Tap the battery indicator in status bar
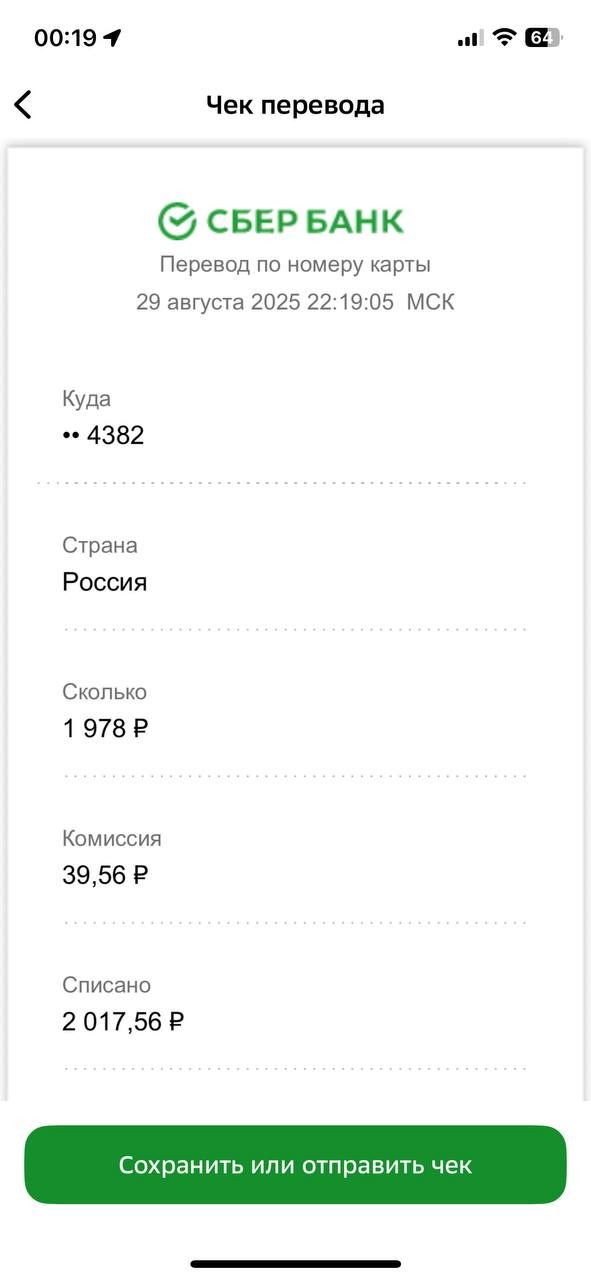Viewport: 591px width, 1280px height. 544,38
